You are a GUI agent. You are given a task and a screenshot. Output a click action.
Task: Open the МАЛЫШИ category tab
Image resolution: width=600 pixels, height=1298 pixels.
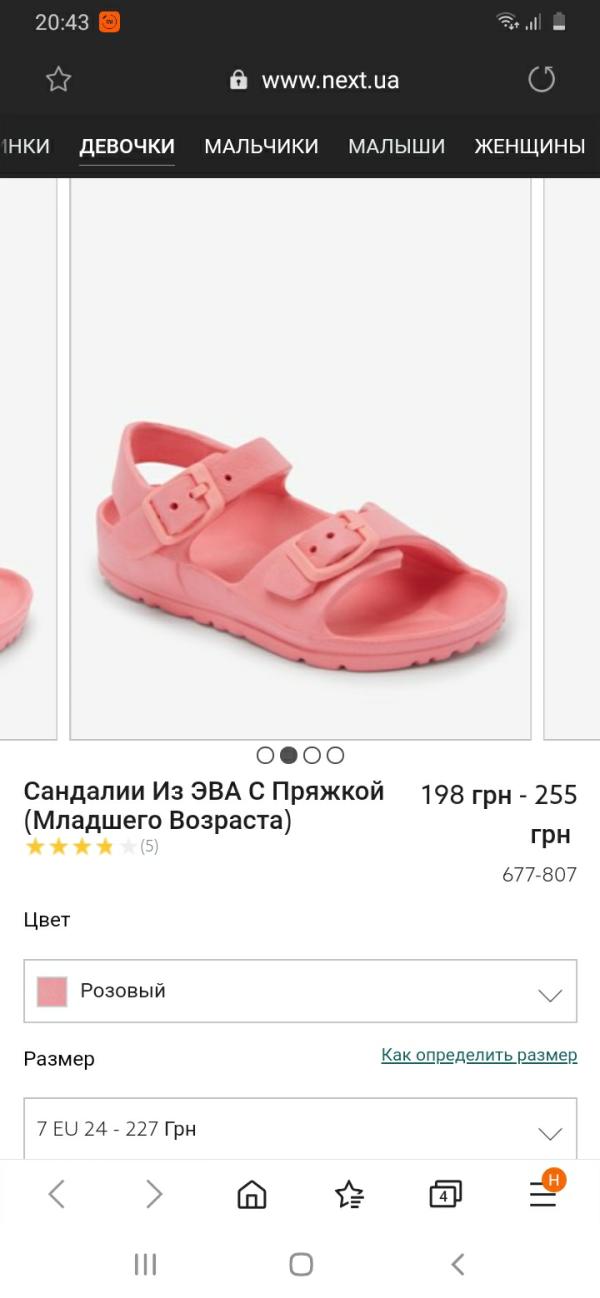[x=396, y=146]
